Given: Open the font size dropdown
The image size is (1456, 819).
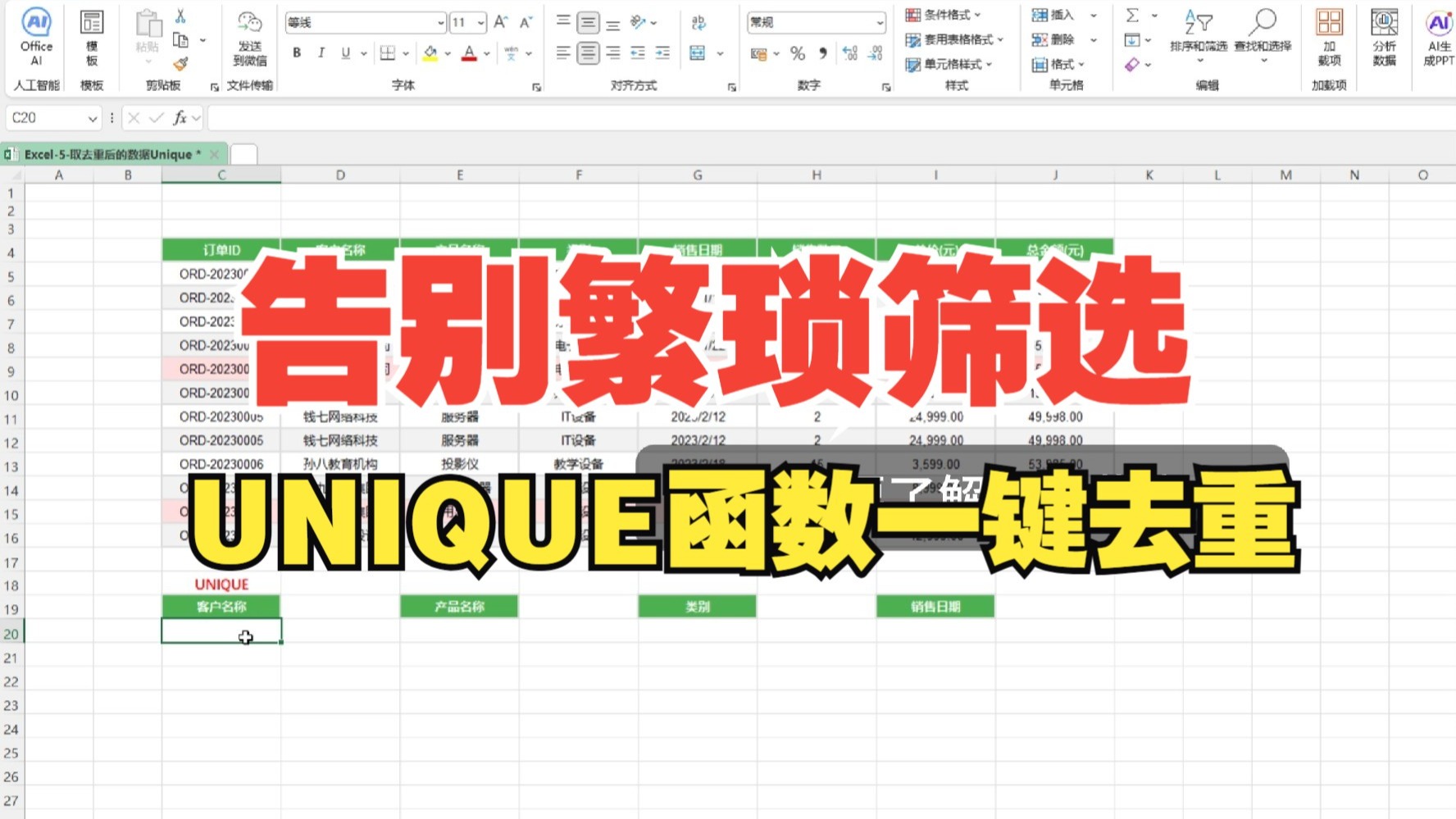Looking at the screenshot, I should (482, 22).
